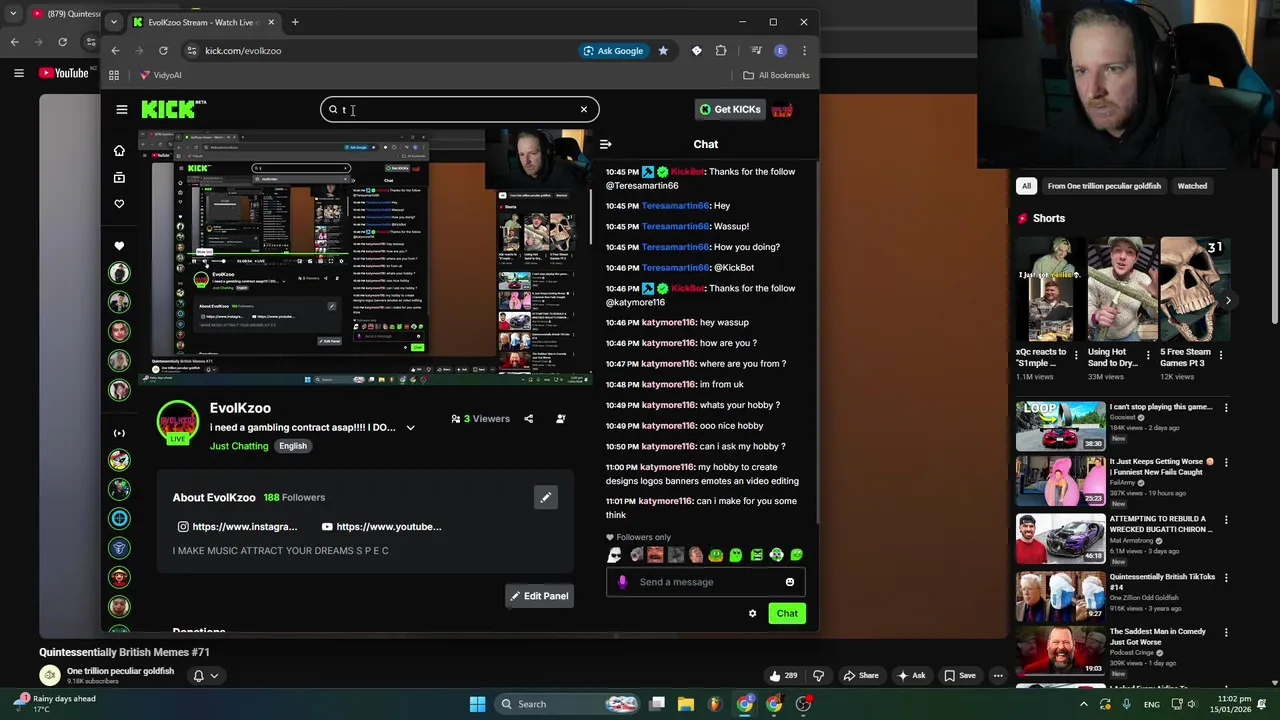Screen dimensions: 1280x720
Task: Click YouTube Ask button
Action: point(911,676)
